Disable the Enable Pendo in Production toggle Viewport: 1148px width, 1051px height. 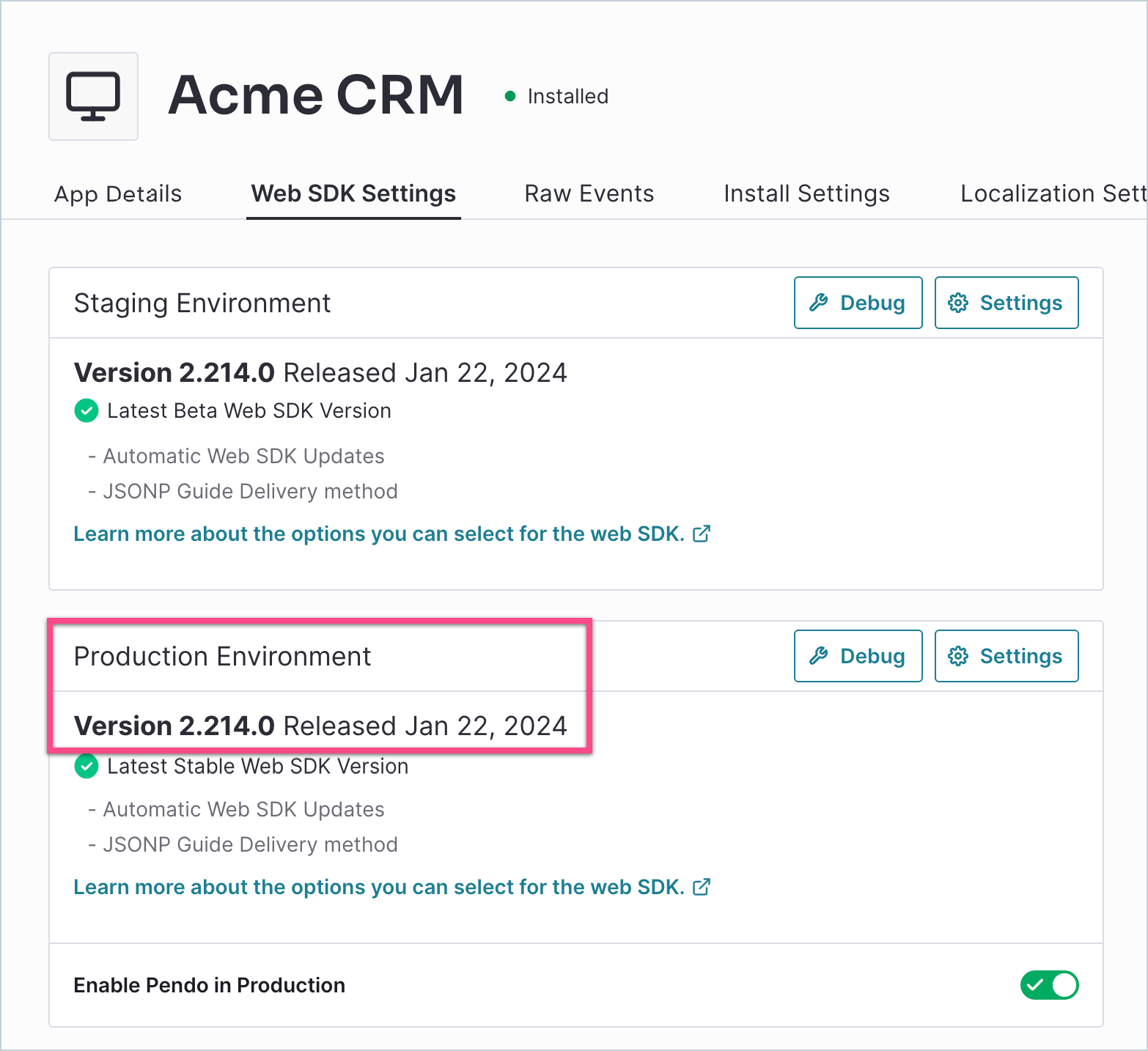pos(1049,985)
